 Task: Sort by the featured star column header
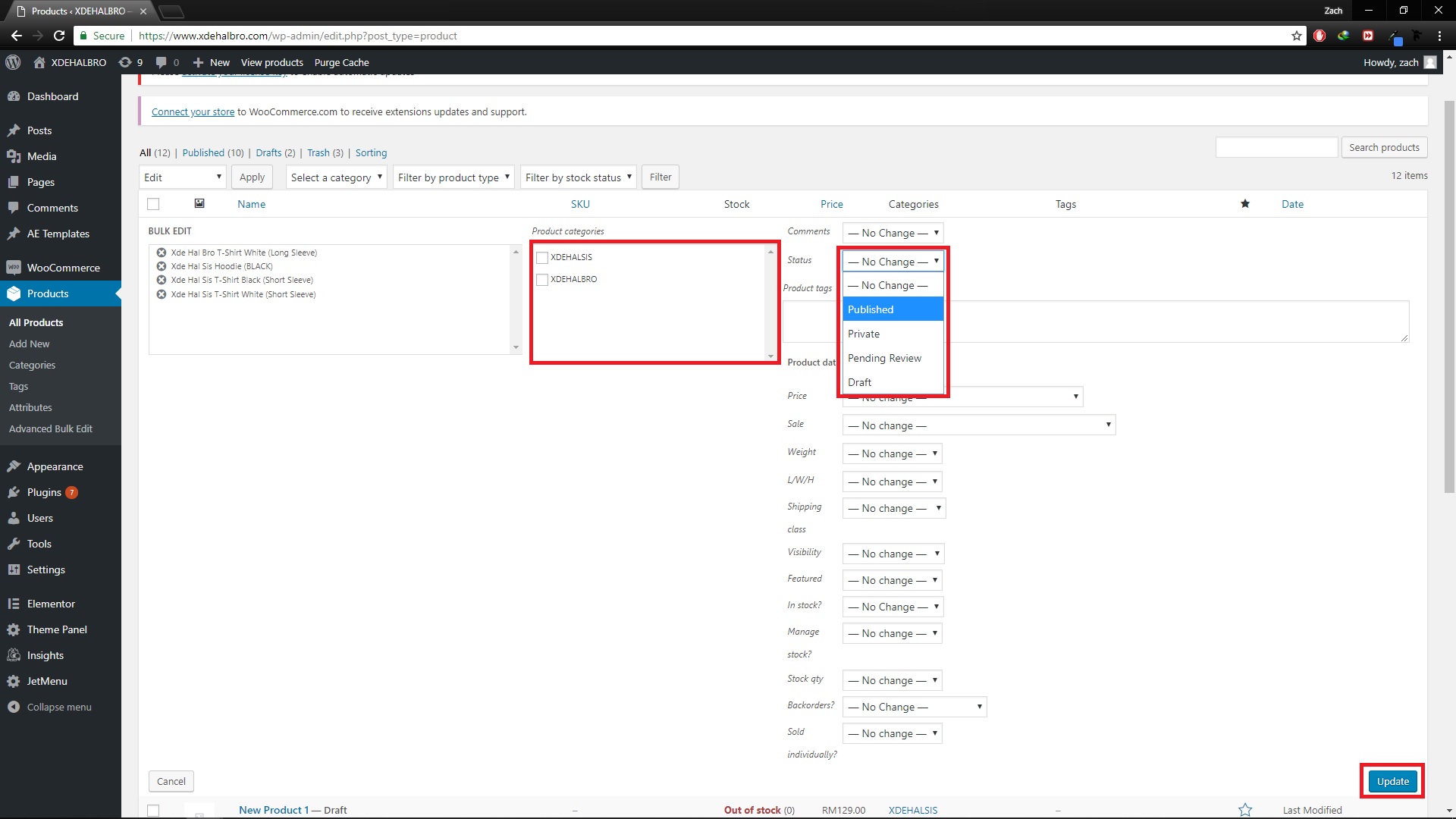(x=1244, y=204)
